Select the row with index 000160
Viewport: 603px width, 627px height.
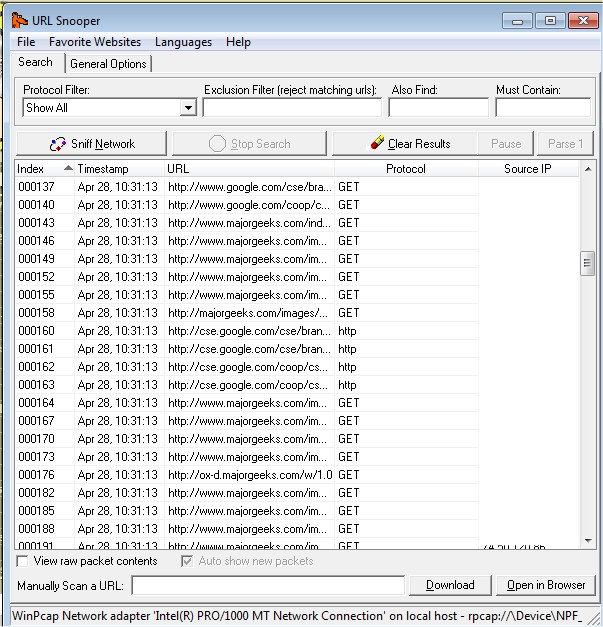(x=247, y=331)
